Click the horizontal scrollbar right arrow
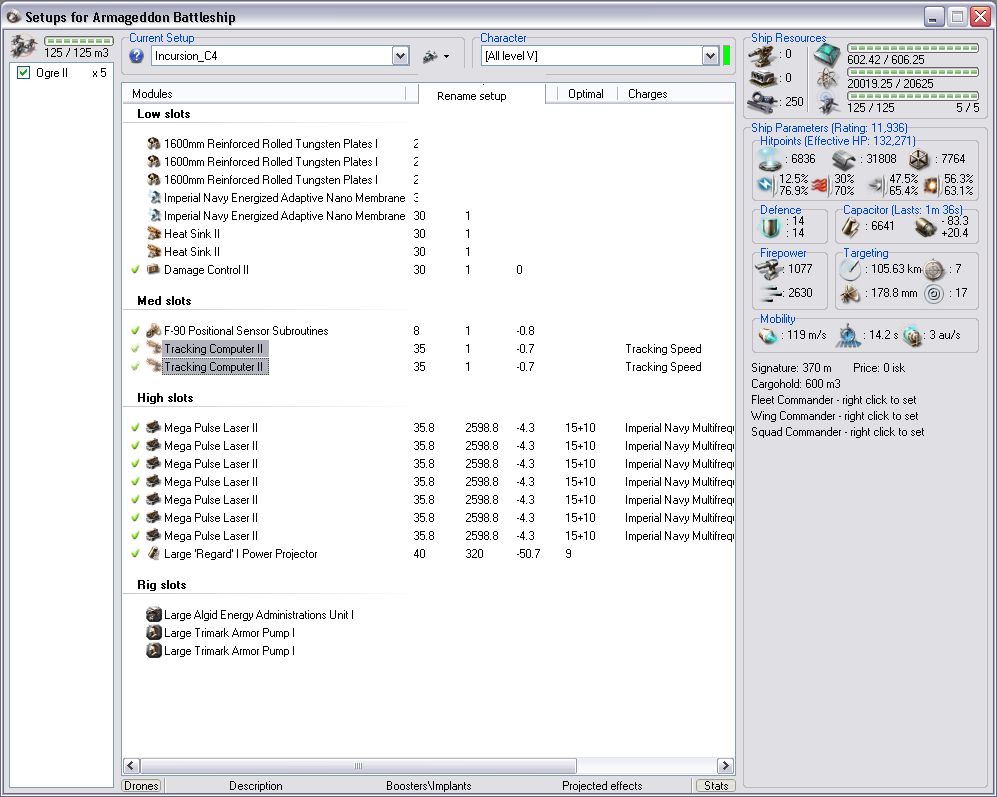 coord(725,766)
